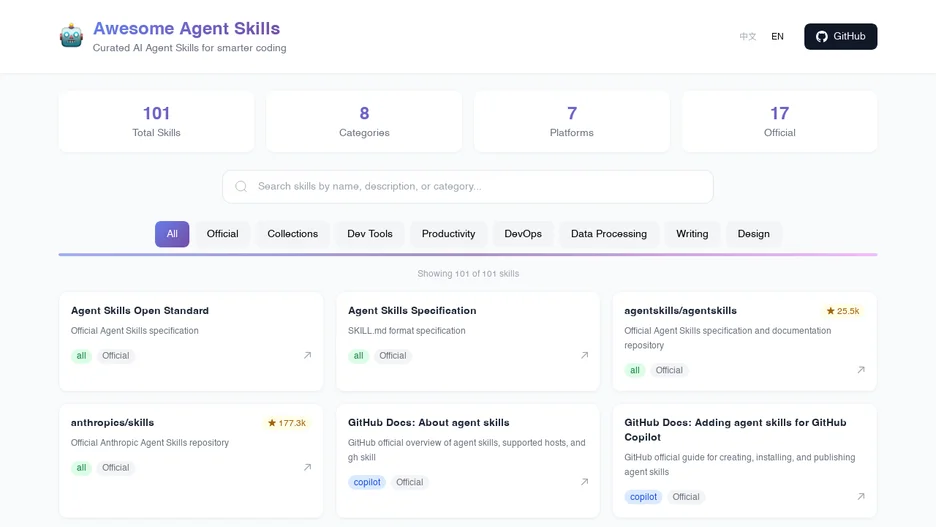
Task: Click 'Curated AI Agent Skills for smarter coding' tagline
Action: pos(189,48)
